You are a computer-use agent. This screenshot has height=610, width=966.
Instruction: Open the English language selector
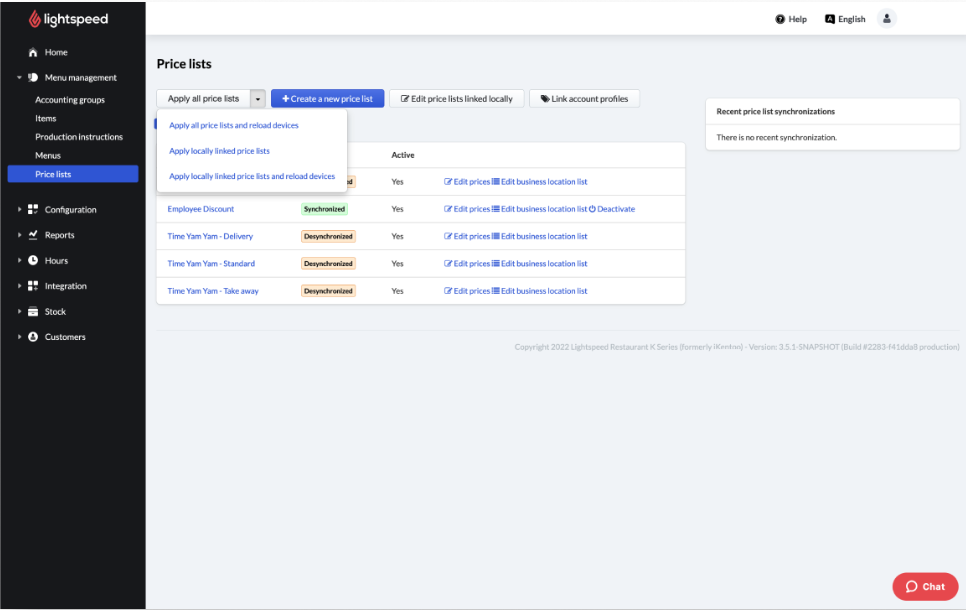(x=845, y=19)
